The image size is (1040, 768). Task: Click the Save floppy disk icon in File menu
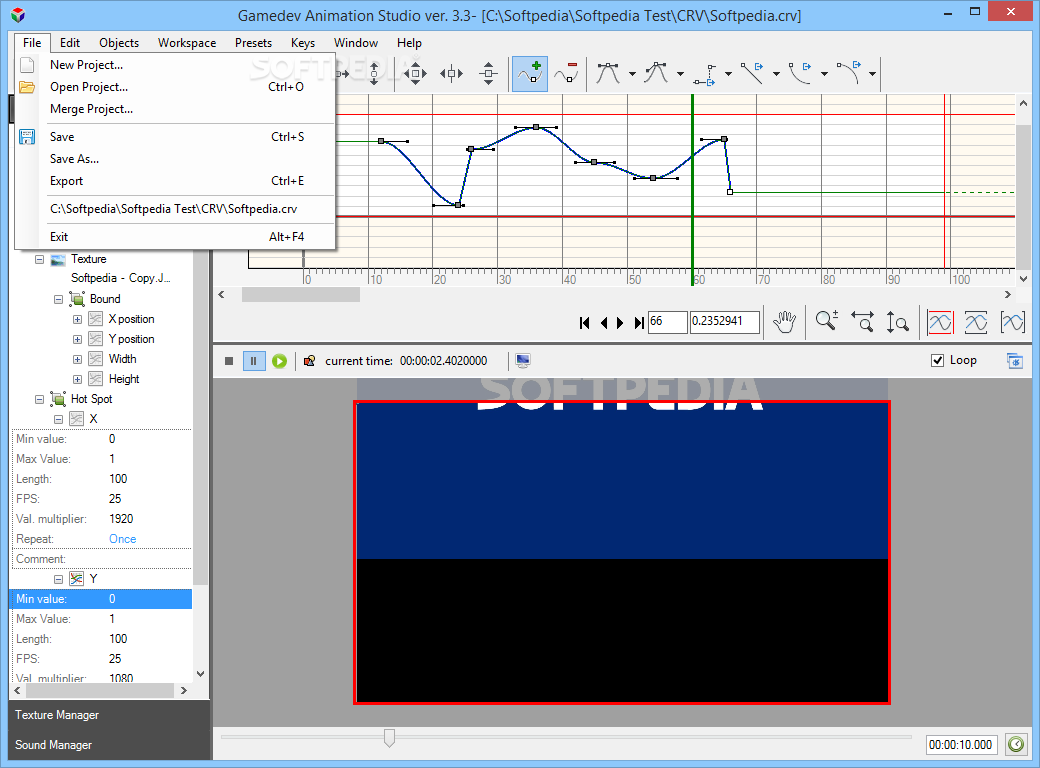pyautogui.click(x=27, y=137)
